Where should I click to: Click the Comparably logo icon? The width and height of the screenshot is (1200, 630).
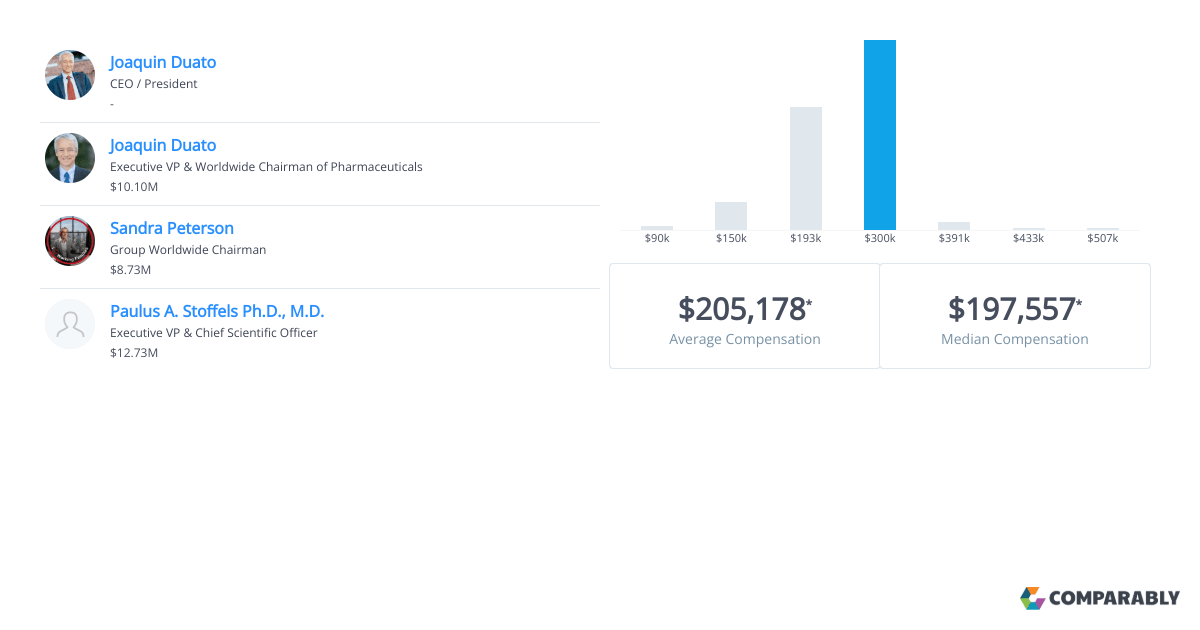pyautogui.click(x=1032, y=598)
